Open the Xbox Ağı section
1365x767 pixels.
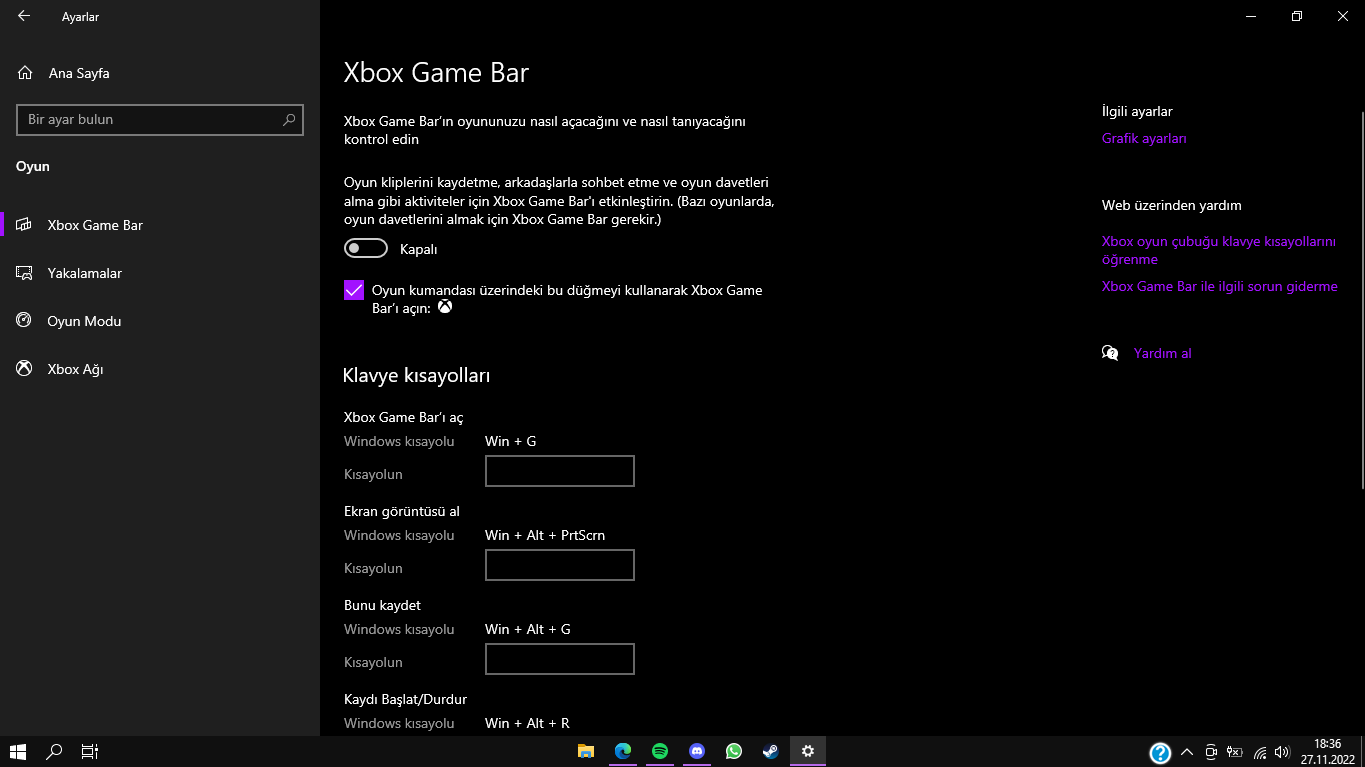click(x=160, y=369)
